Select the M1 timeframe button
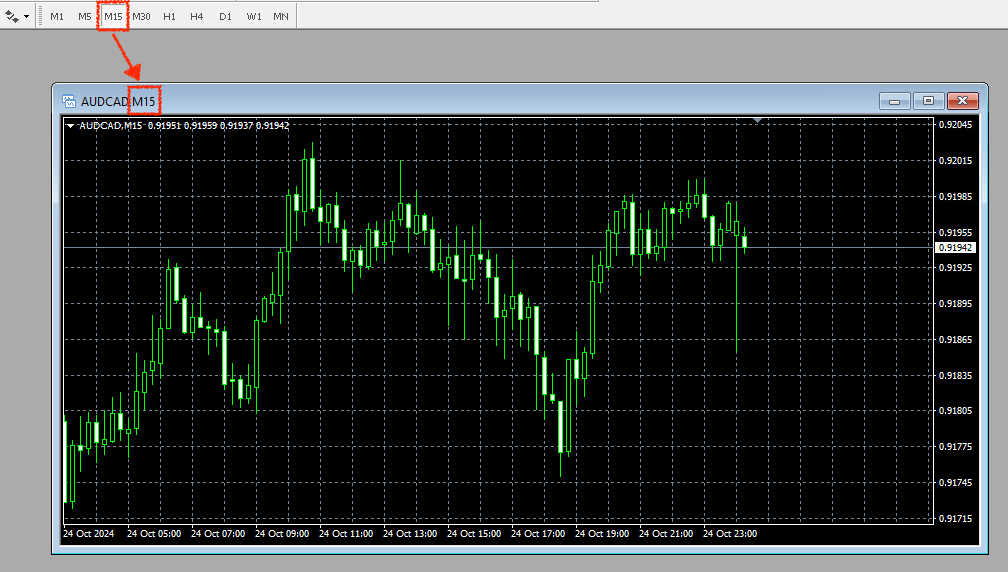This screenshot has width=1008, height=572. (x=57, y=17)
